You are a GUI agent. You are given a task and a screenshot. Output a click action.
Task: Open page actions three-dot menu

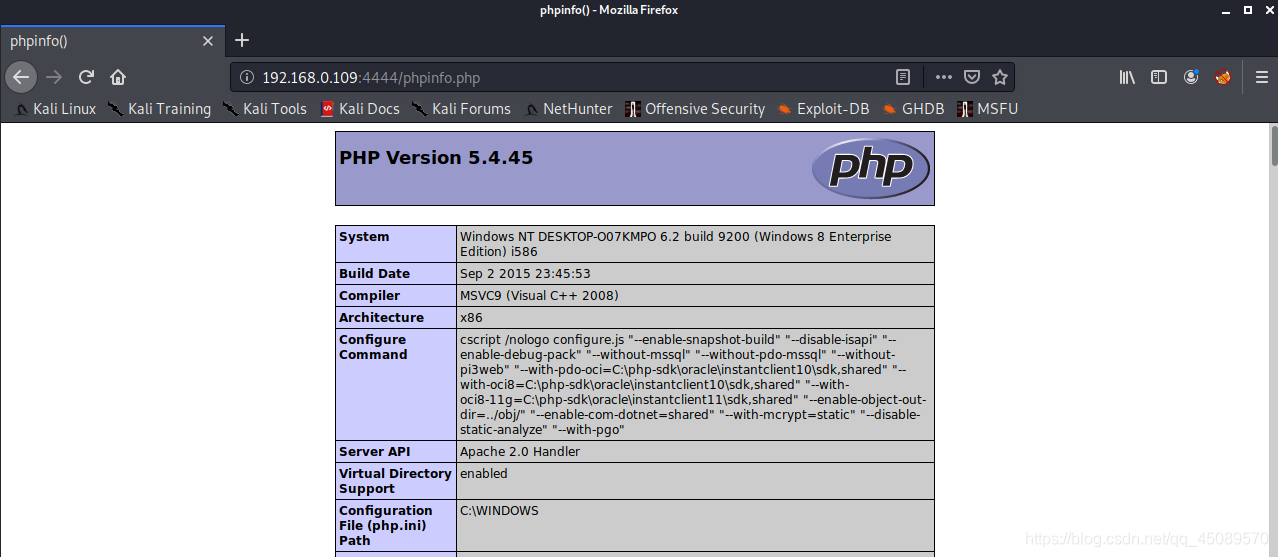tap(944, 77)
